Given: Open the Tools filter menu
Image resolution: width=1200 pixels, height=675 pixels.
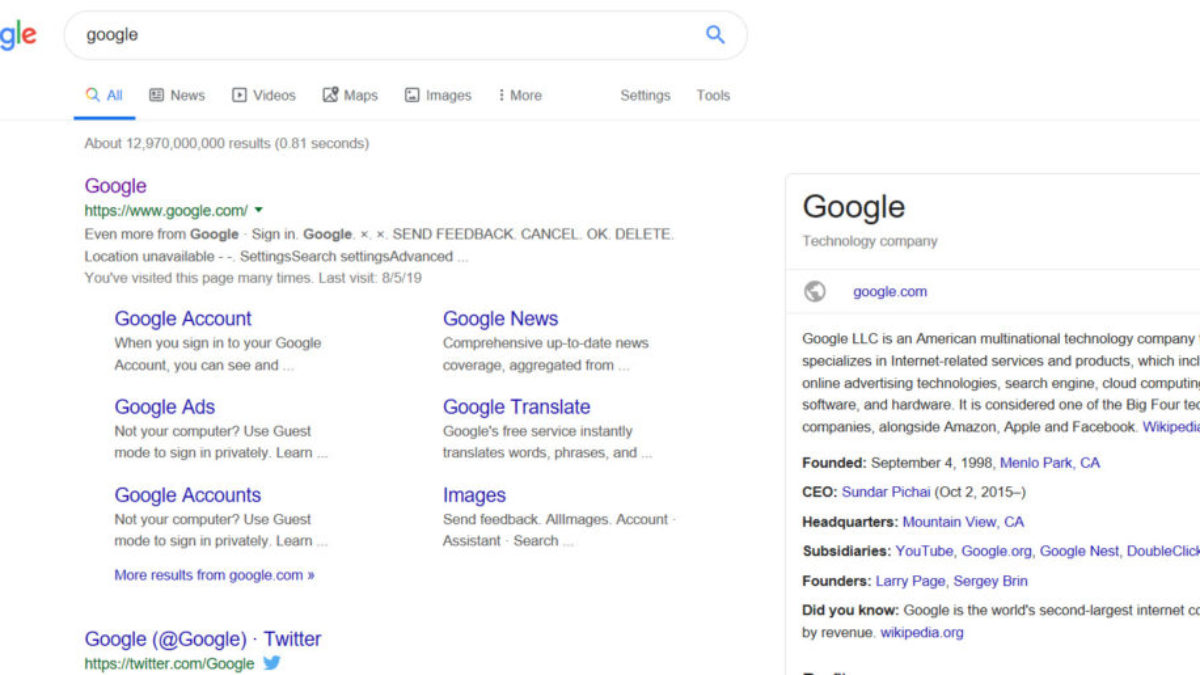Looking at the screenshot, I should tap(713, 96).
